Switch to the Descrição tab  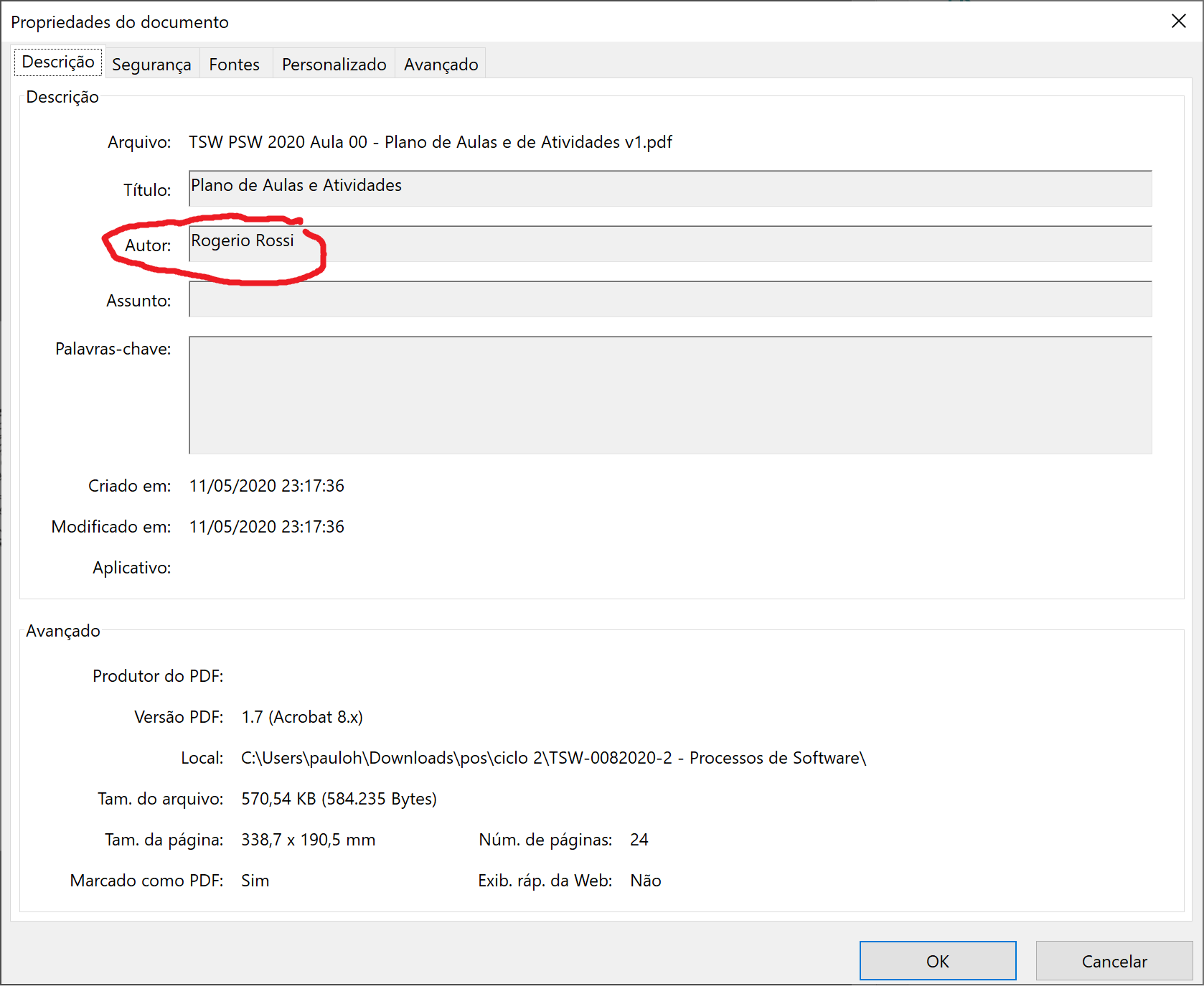[58, 62]
